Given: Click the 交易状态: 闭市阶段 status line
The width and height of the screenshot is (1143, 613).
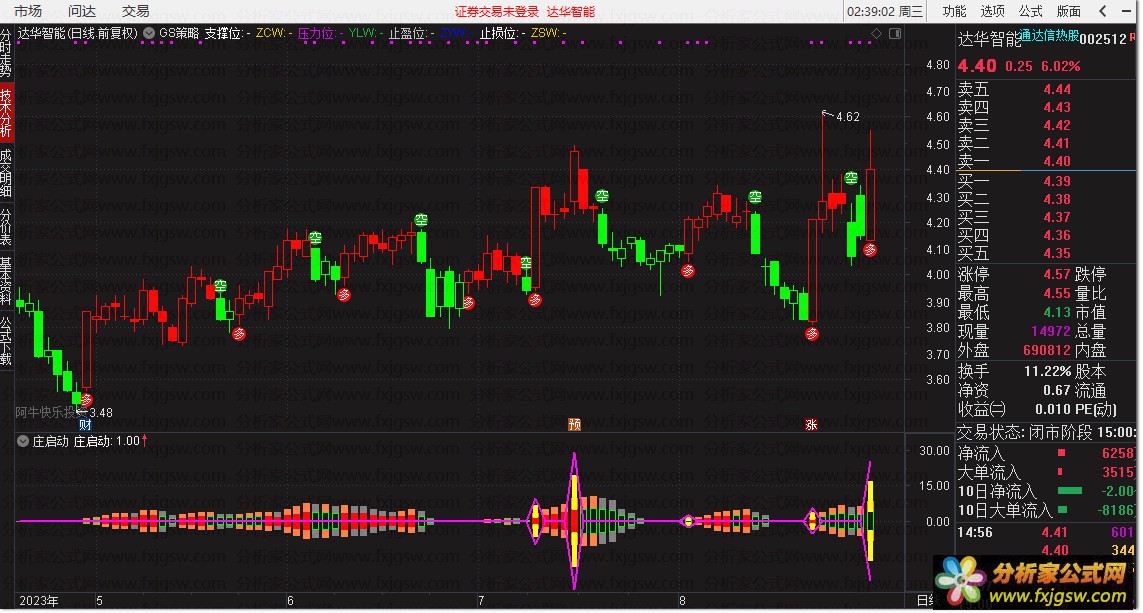Looking at the screenshot, I should click(x=1045, y=432).
